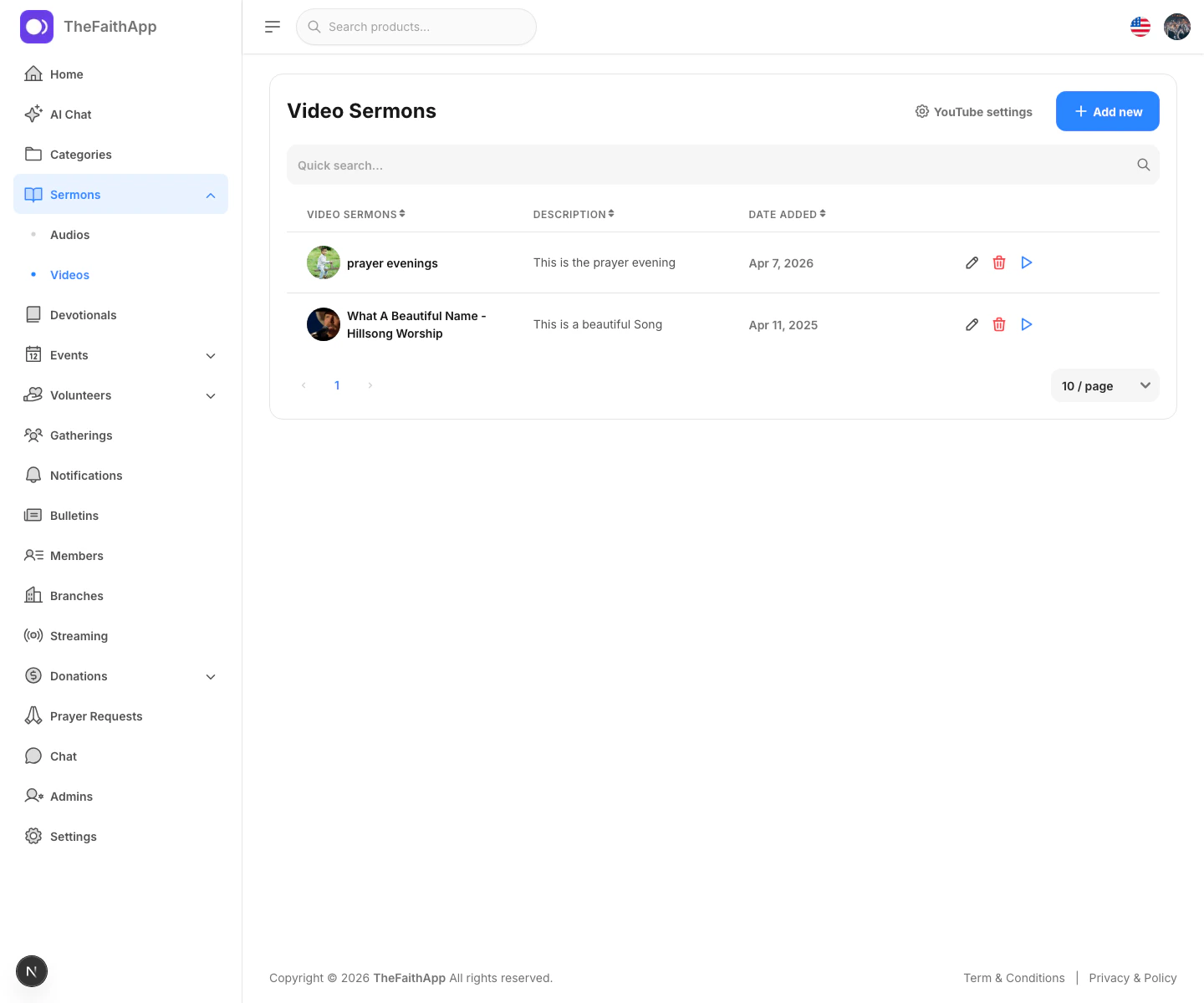Click the prayer evenings thumbnail

coord(324,262)
